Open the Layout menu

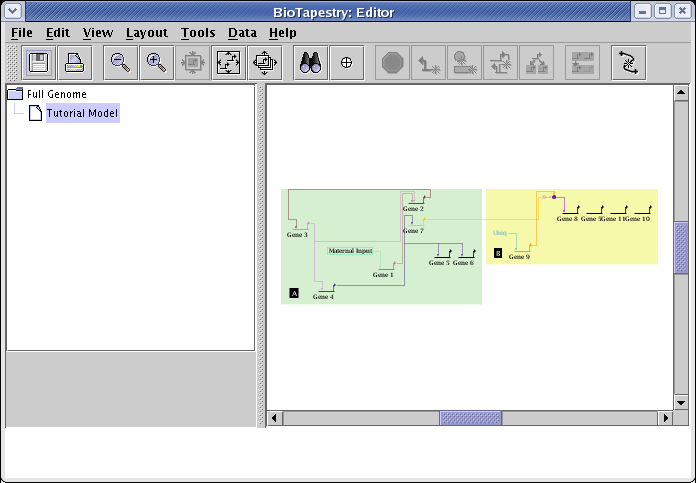tap(146, 32)
